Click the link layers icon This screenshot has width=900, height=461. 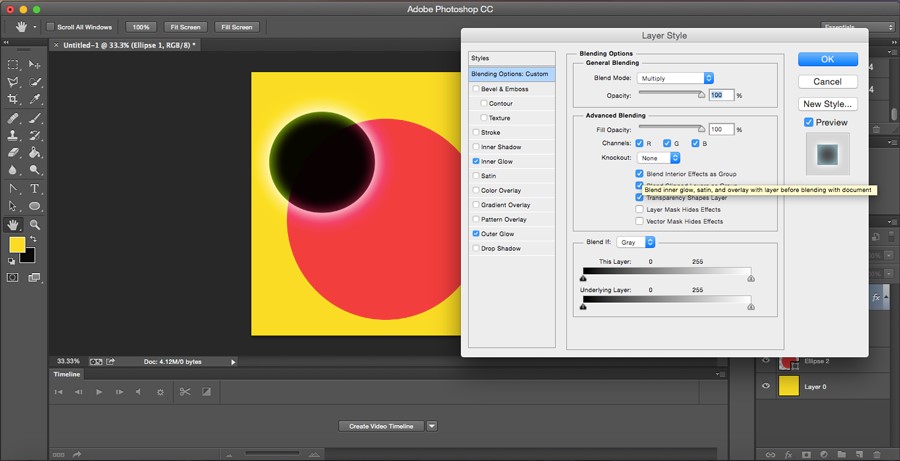pyautogui.click(x=770, y=454)
